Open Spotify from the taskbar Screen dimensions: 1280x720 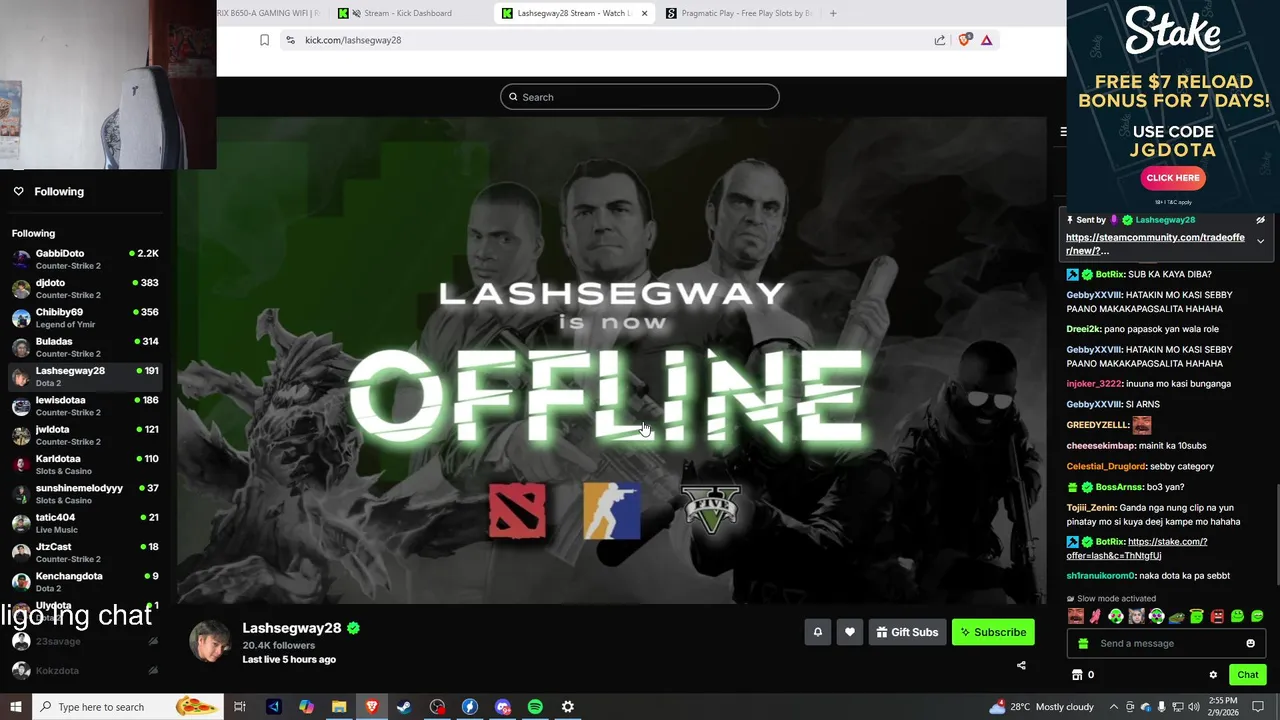point(535,707)
